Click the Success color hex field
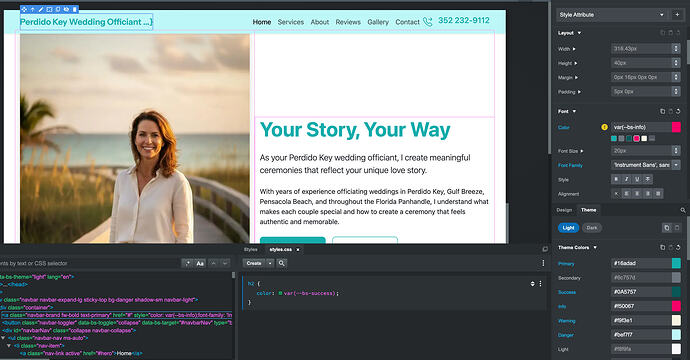 pyautogui.click(x=641, y=292)
